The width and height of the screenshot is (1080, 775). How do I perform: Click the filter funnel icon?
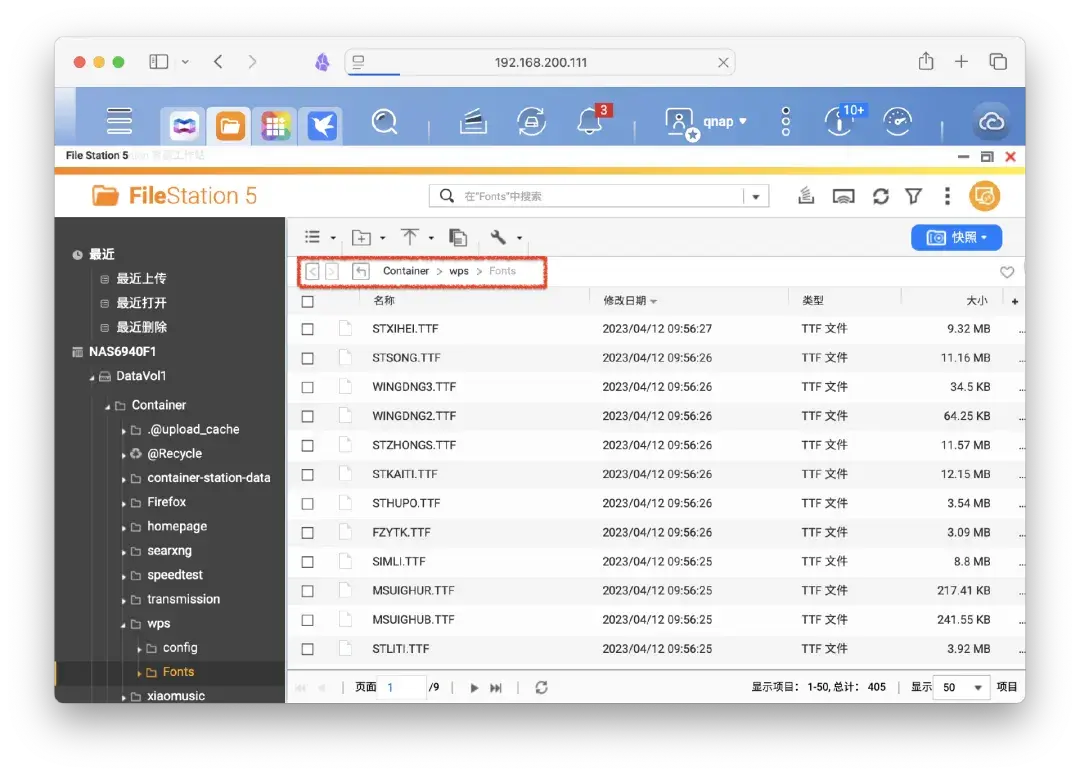(x=913, y=196)
